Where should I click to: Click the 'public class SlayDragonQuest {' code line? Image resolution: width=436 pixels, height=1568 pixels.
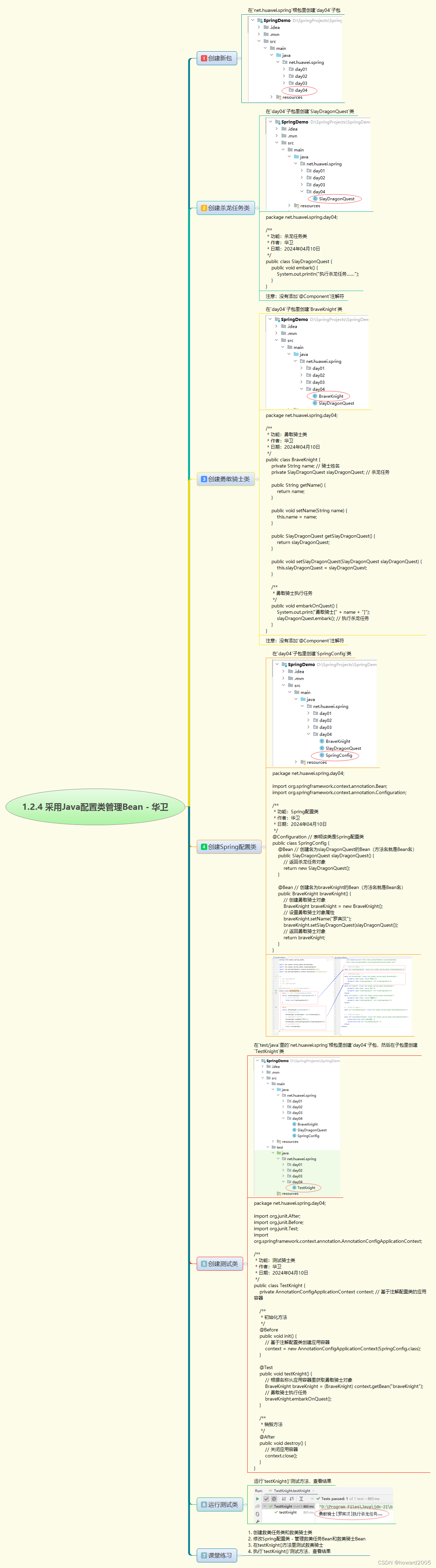tap(299, 262)
